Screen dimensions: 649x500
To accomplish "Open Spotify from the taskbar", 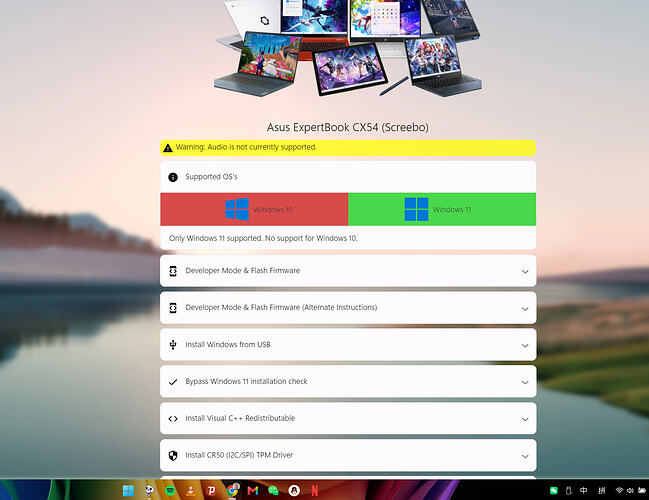I will coord(170,491).
